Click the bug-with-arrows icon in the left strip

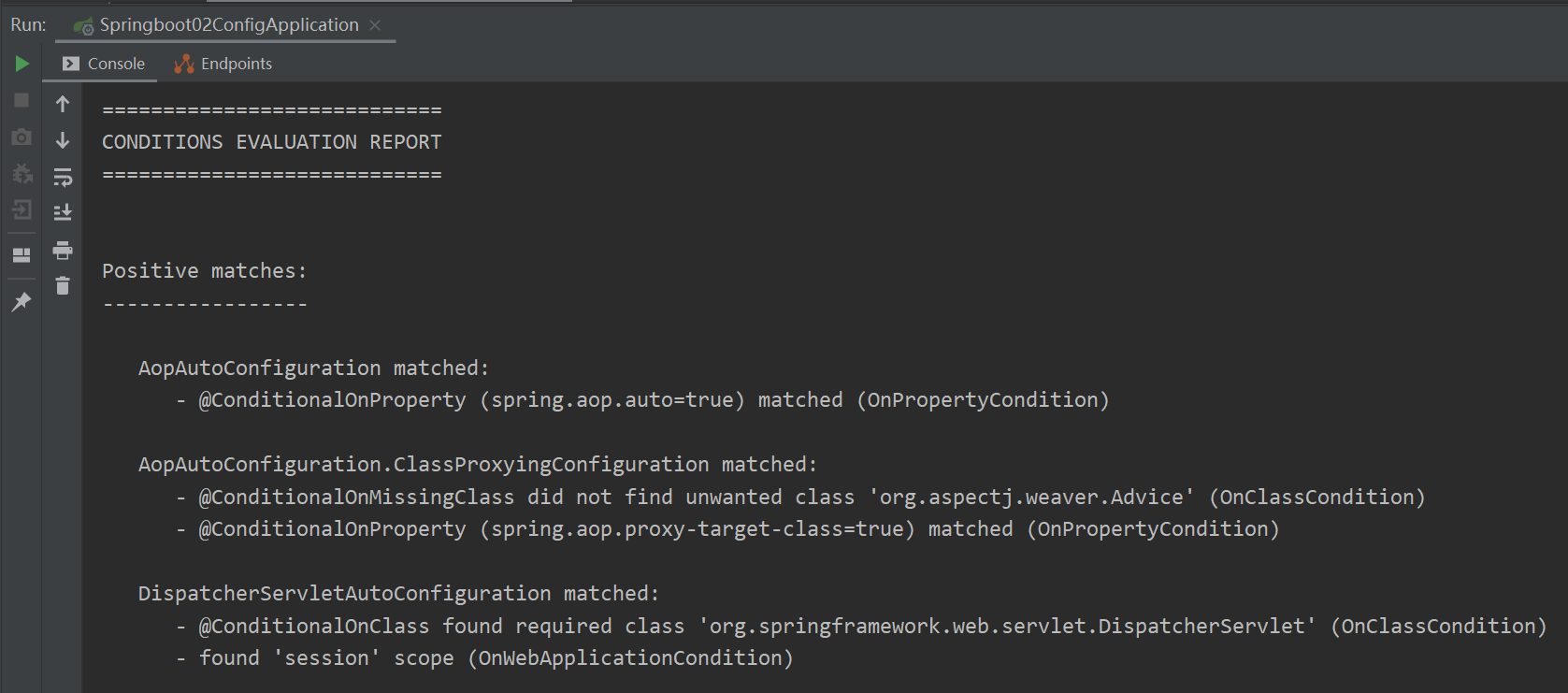22,174
